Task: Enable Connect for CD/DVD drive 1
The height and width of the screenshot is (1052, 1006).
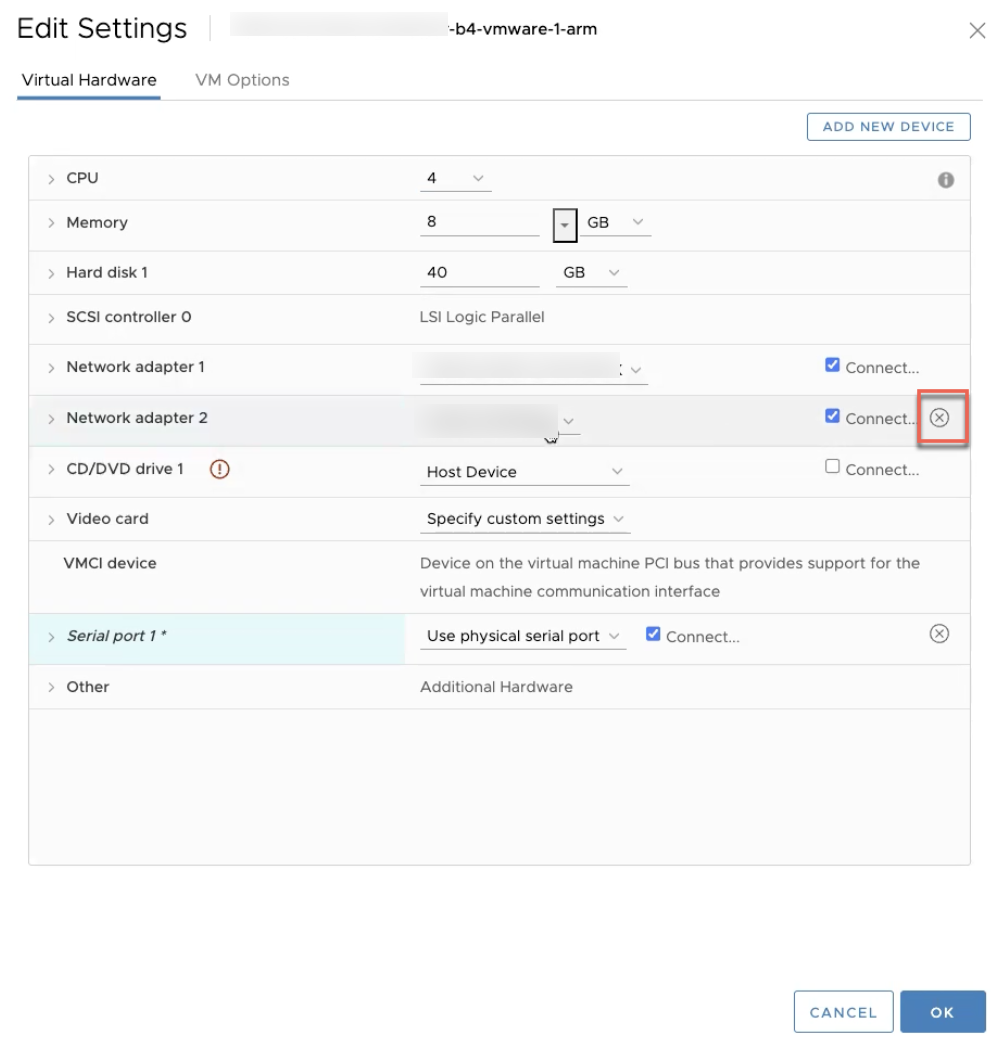Action: click(x=831, y=468)
